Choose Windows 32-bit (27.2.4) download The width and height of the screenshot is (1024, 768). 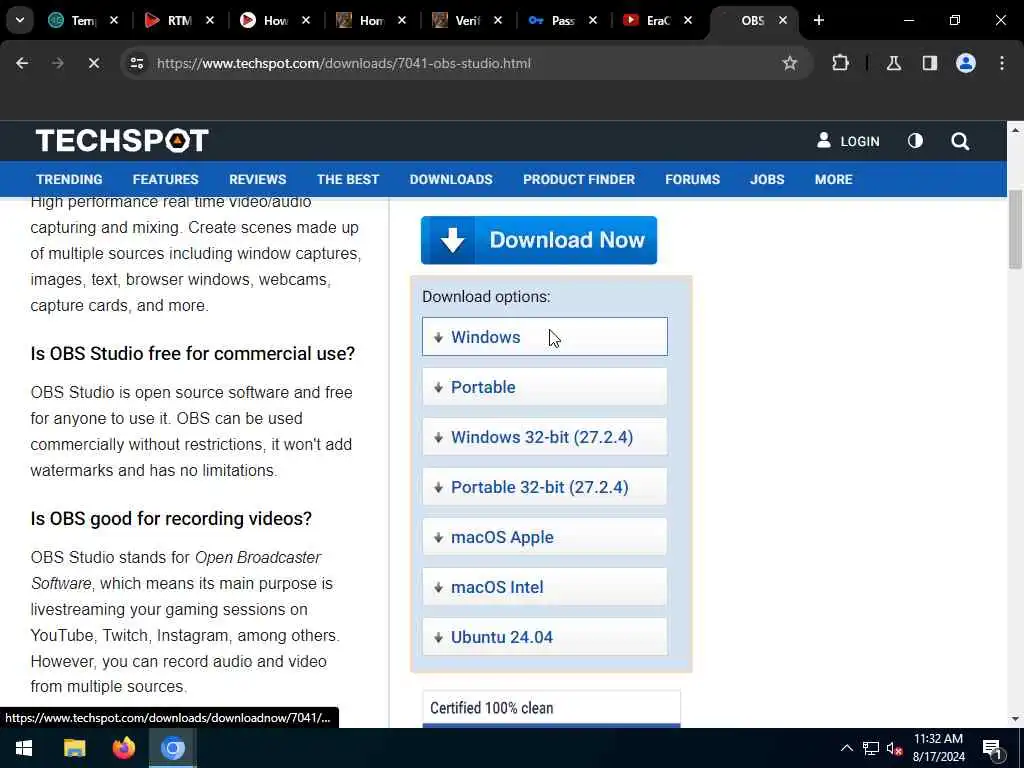(545, 437)
